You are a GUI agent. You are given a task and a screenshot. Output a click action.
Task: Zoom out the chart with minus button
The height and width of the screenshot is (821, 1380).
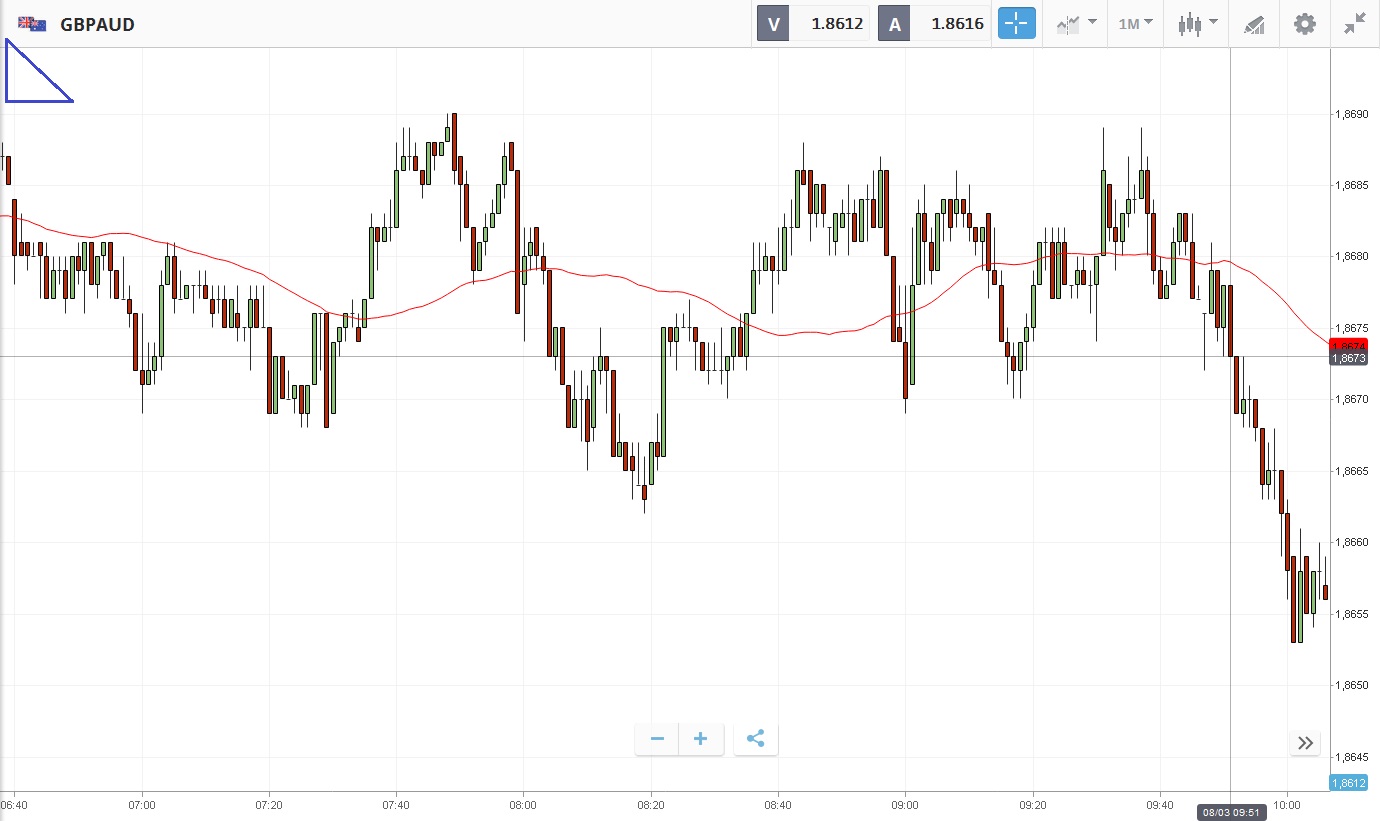(x=657, y=739)
